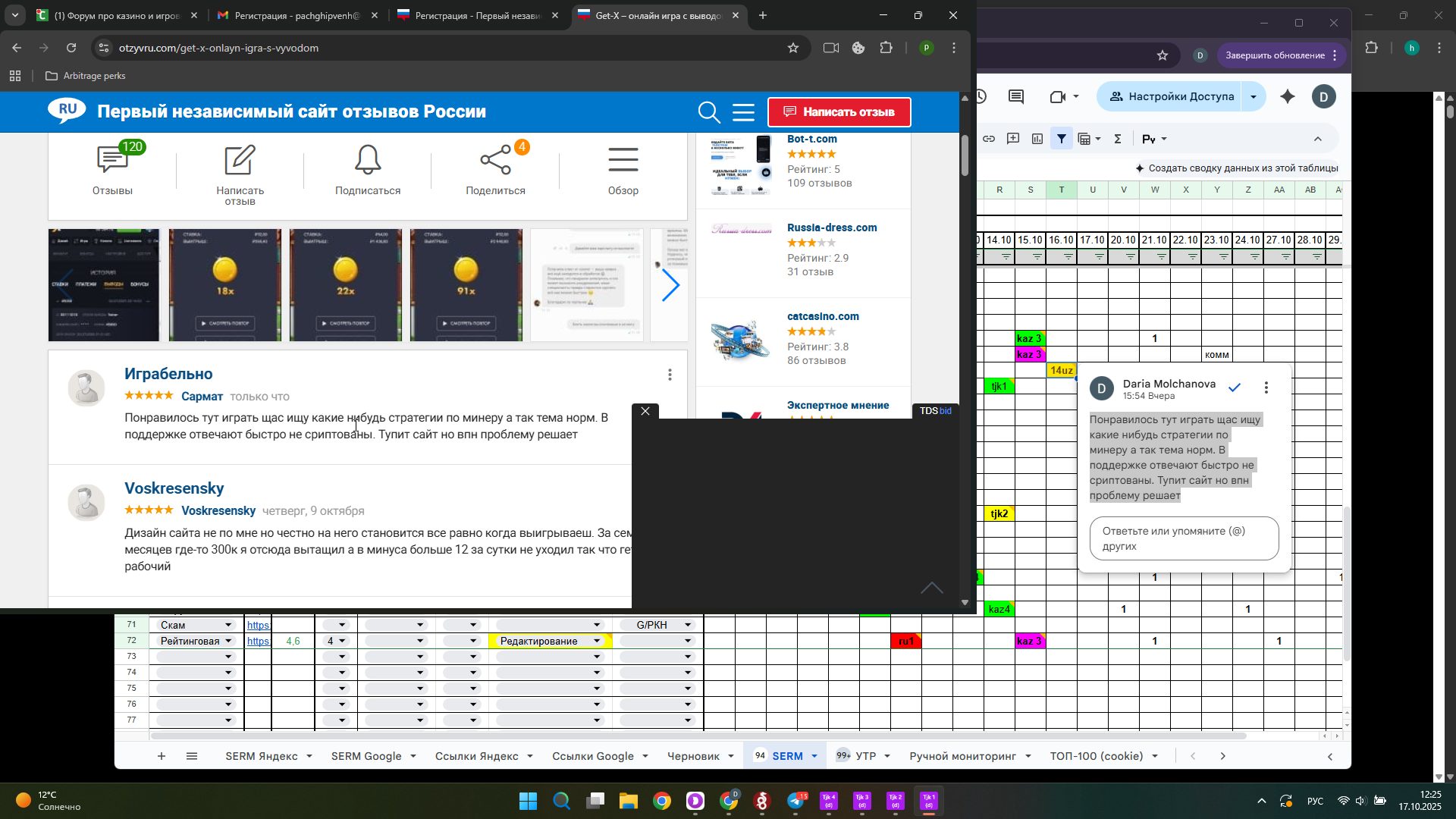Mark Daria Molchanova's comment as resolved
This screenshot has width=1456, height=819.
click(x=1235, y=388)
